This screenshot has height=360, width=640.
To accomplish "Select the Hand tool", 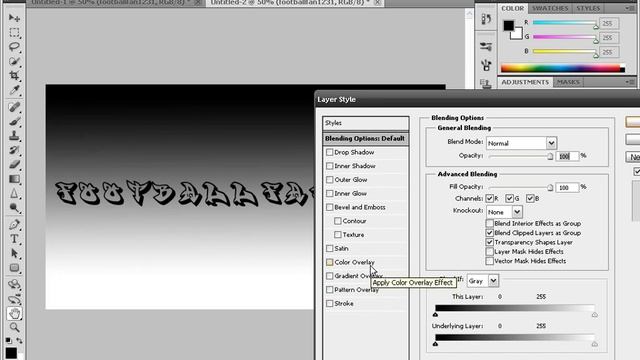I will [x=14, y=313].
